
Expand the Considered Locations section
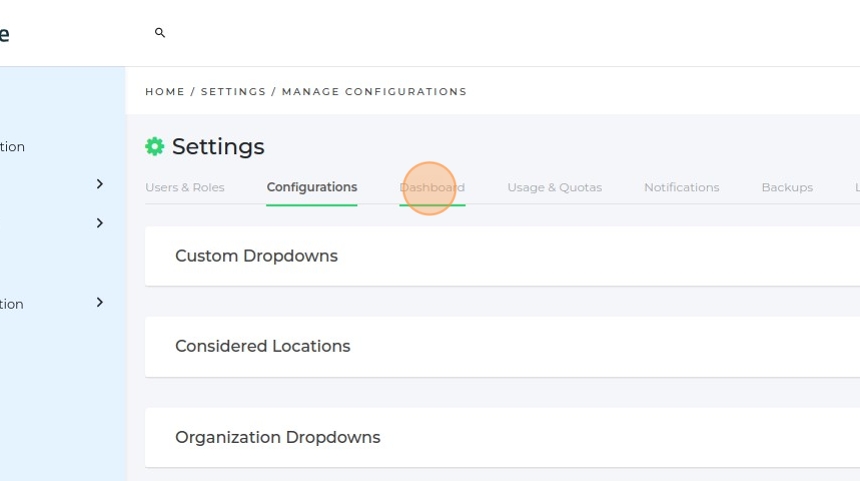pyautogui.click(x=263, y=347)
